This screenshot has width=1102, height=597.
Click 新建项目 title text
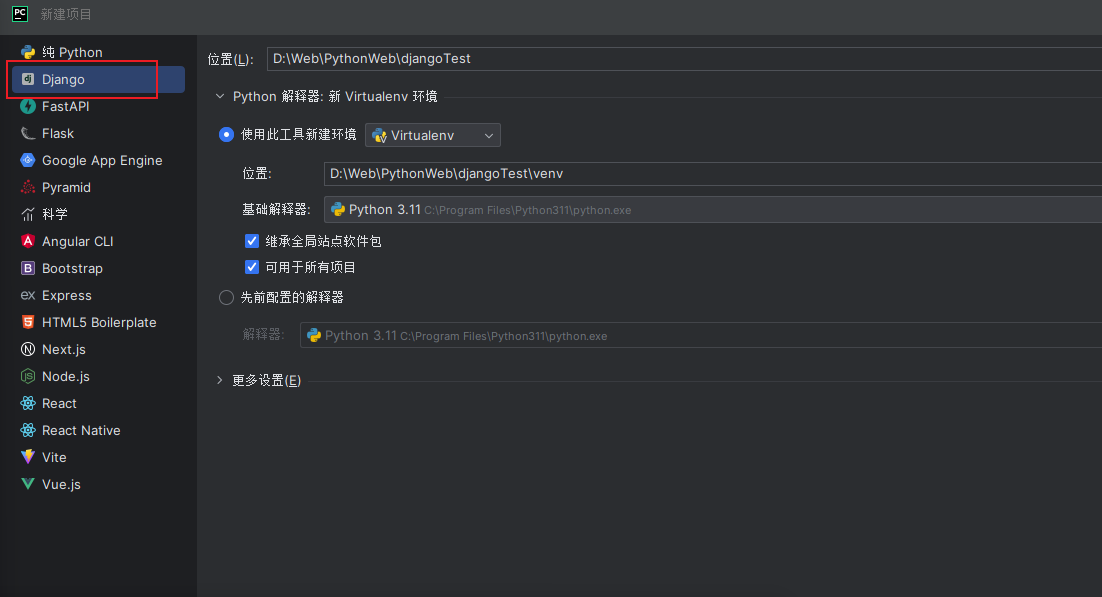pyautogui.click(x=66, y=14)
